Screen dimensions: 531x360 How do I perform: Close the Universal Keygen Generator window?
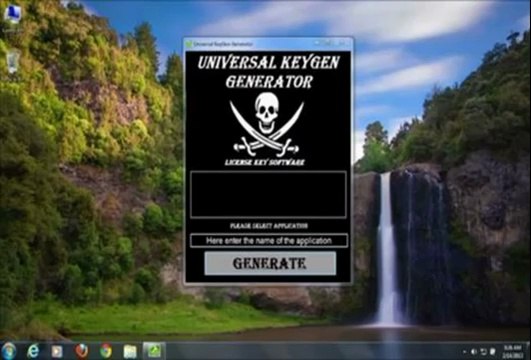pos(343,43)
